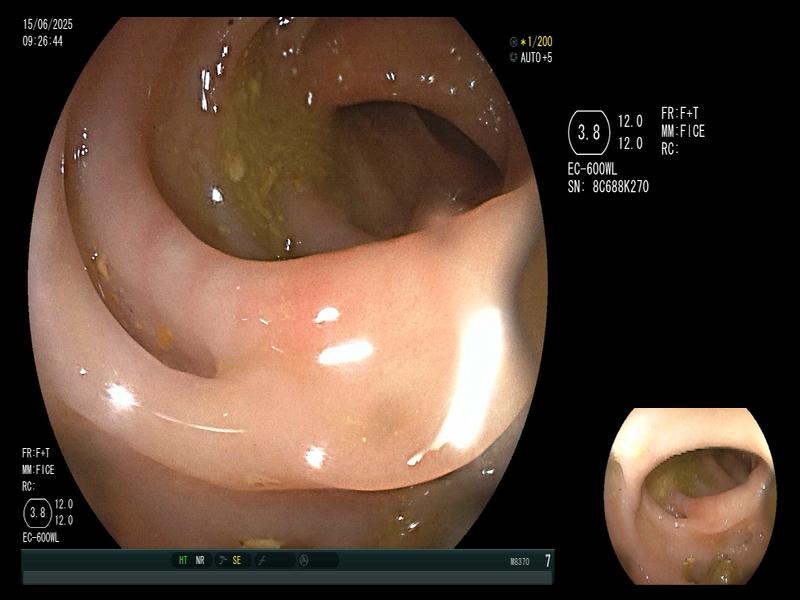The height and width of the screenshot is (600, 800).
Task: Click the HT indicator in status bar
Action: [x=183, y=560]
